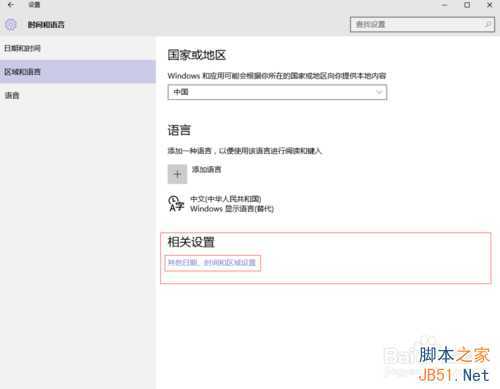
Task: Open the 日期和时间 section
Action: tap(78, 48)
